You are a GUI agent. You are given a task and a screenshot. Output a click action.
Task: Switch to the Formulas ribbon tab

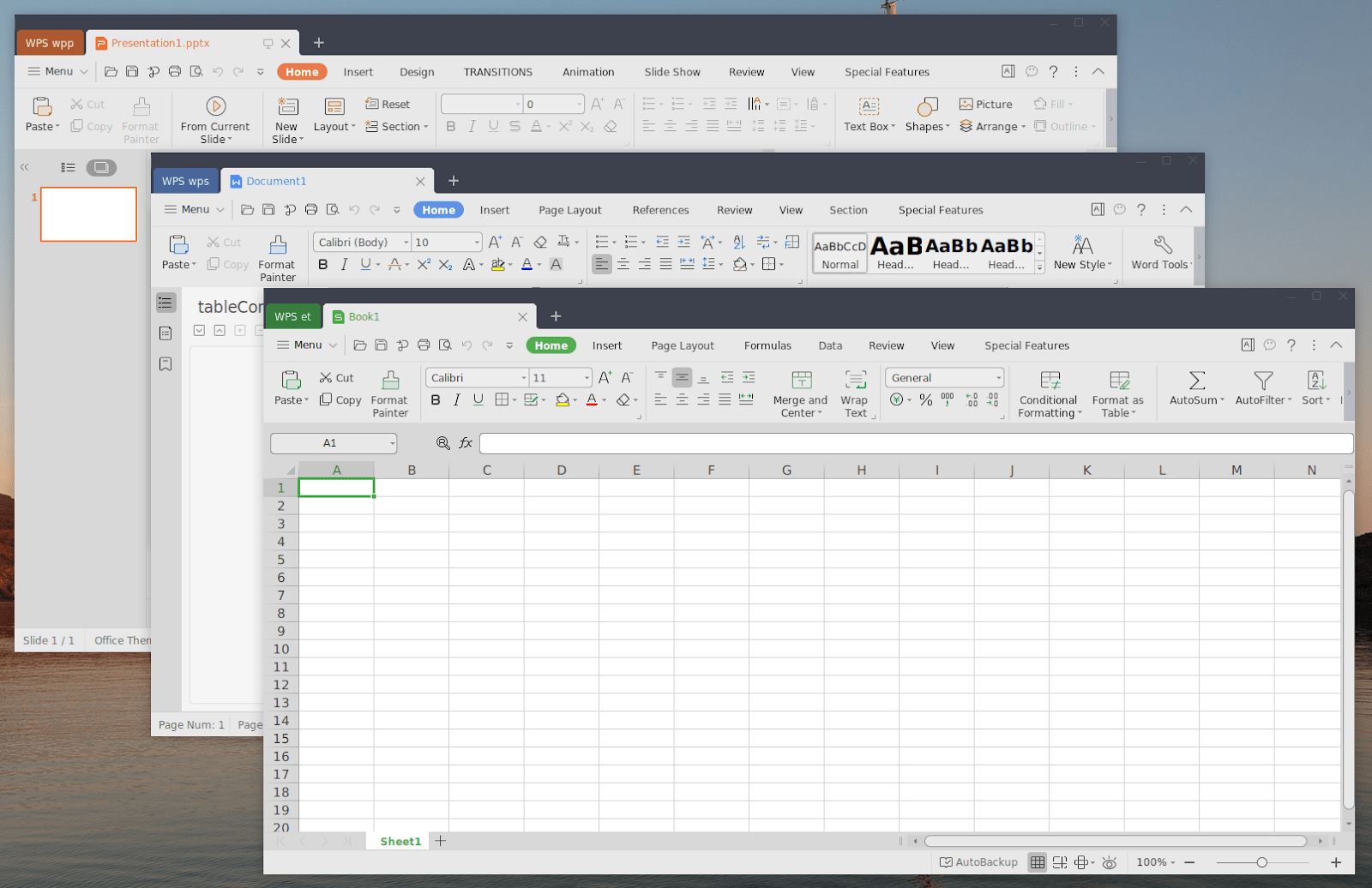[767, 345]
